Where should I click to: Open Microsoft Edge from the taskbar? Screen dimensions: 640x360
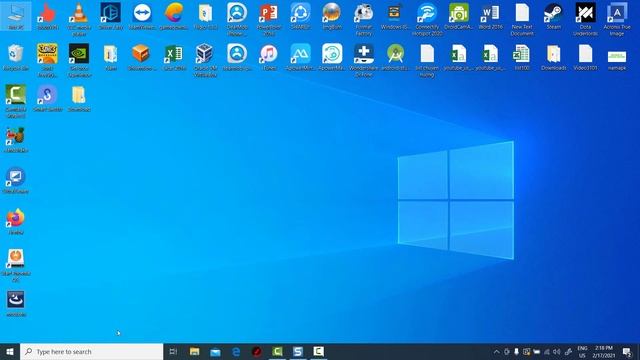tap(236, 351)
